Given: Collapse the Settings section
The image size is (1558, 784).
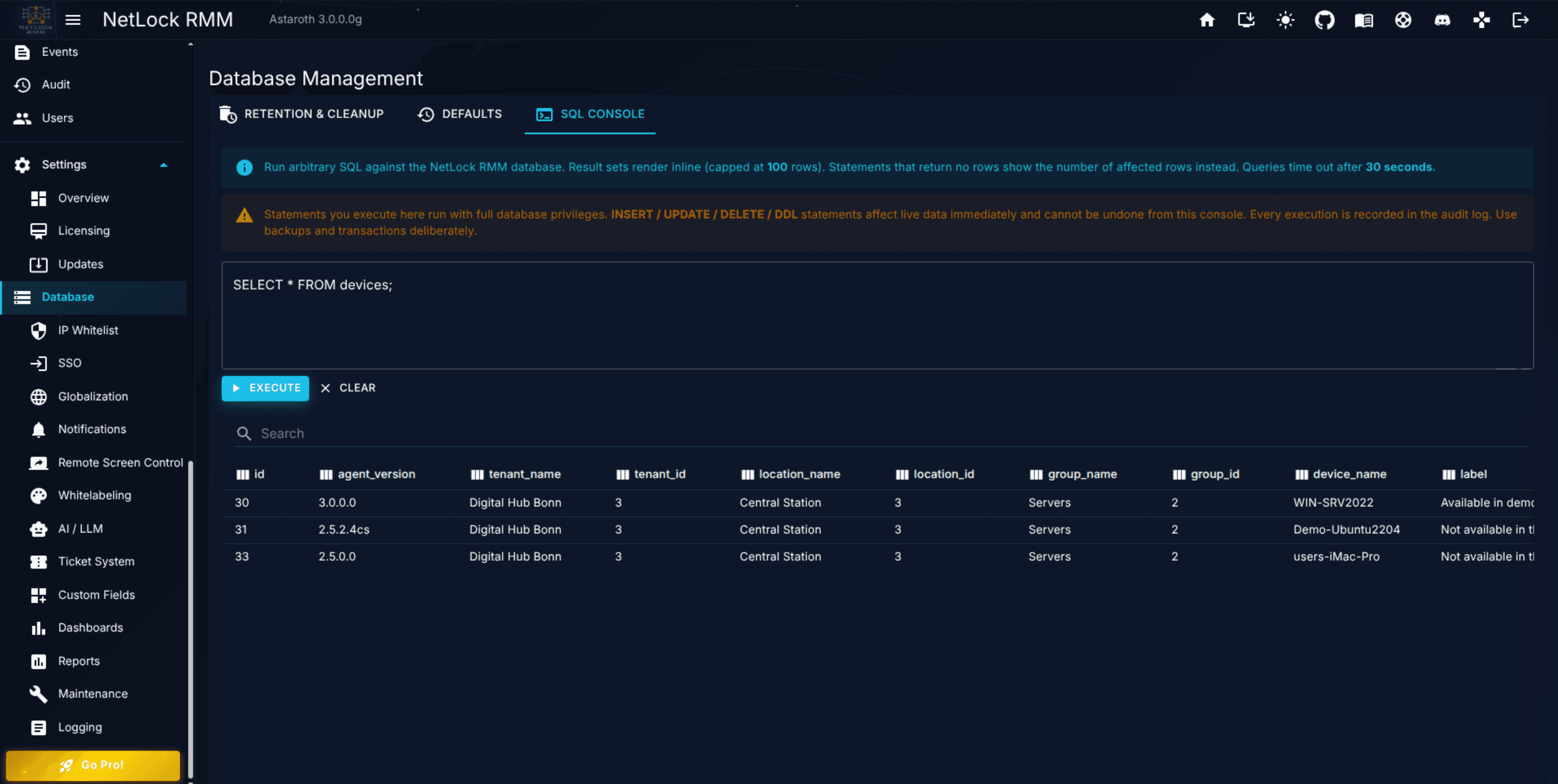Looking at the screenshot, I should click(x=94, y=164).
